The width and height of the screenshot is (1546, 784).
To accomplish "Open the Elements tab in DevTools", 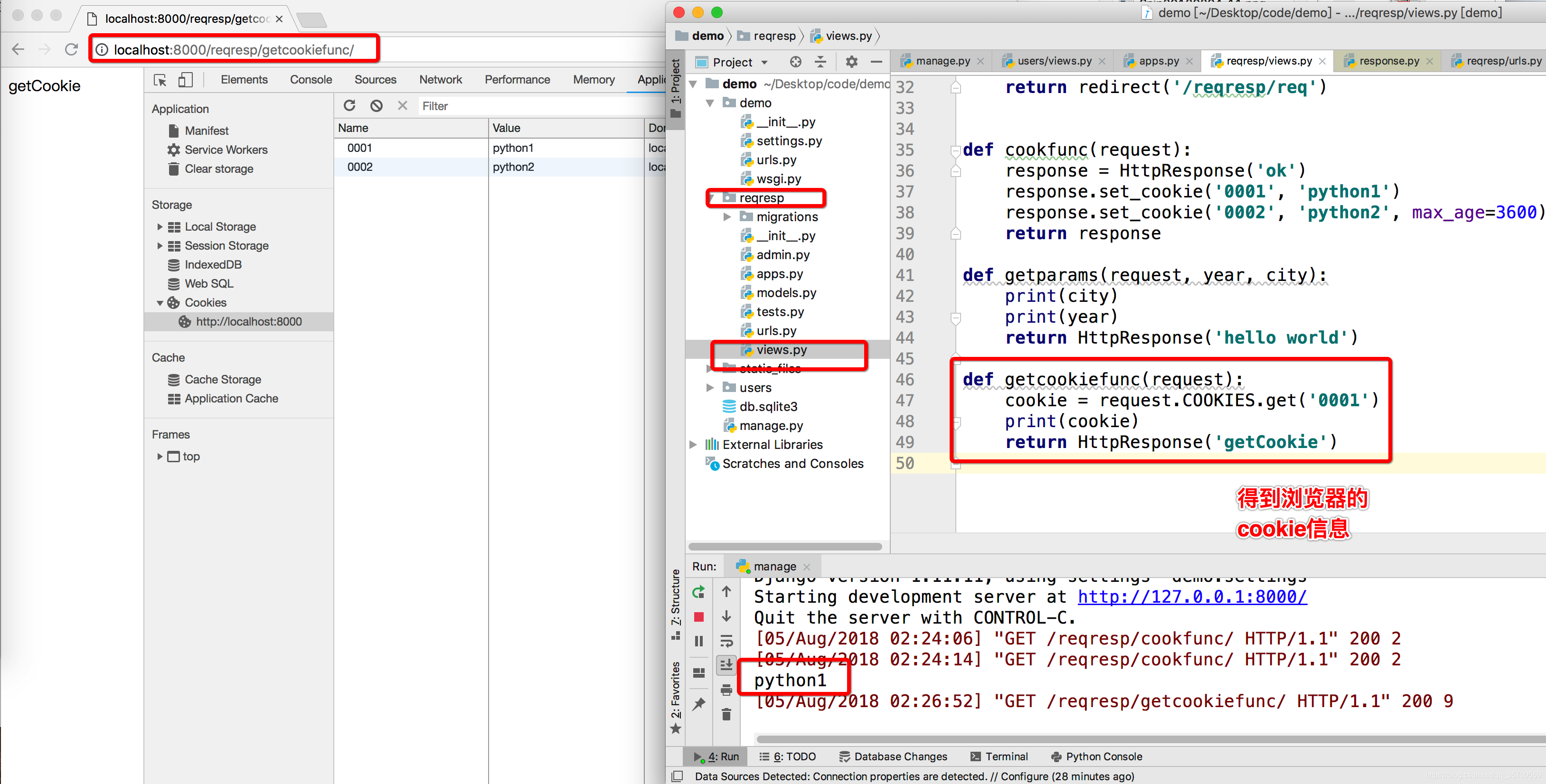I will (x=244, y=80).
